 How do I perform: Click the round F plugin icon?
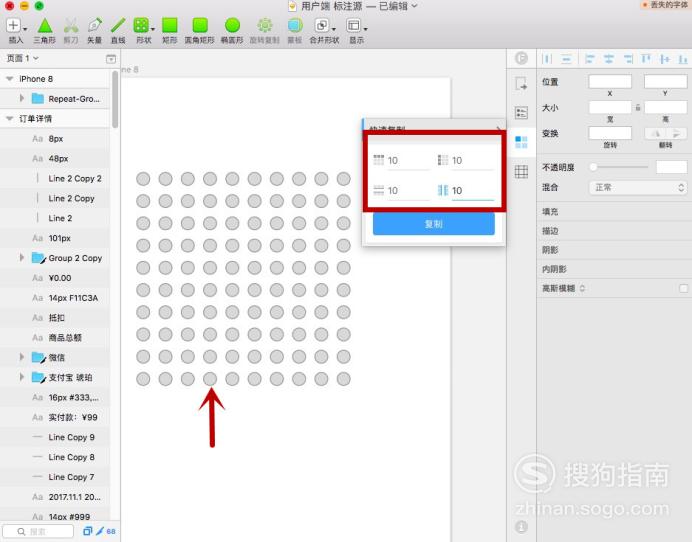521,58
